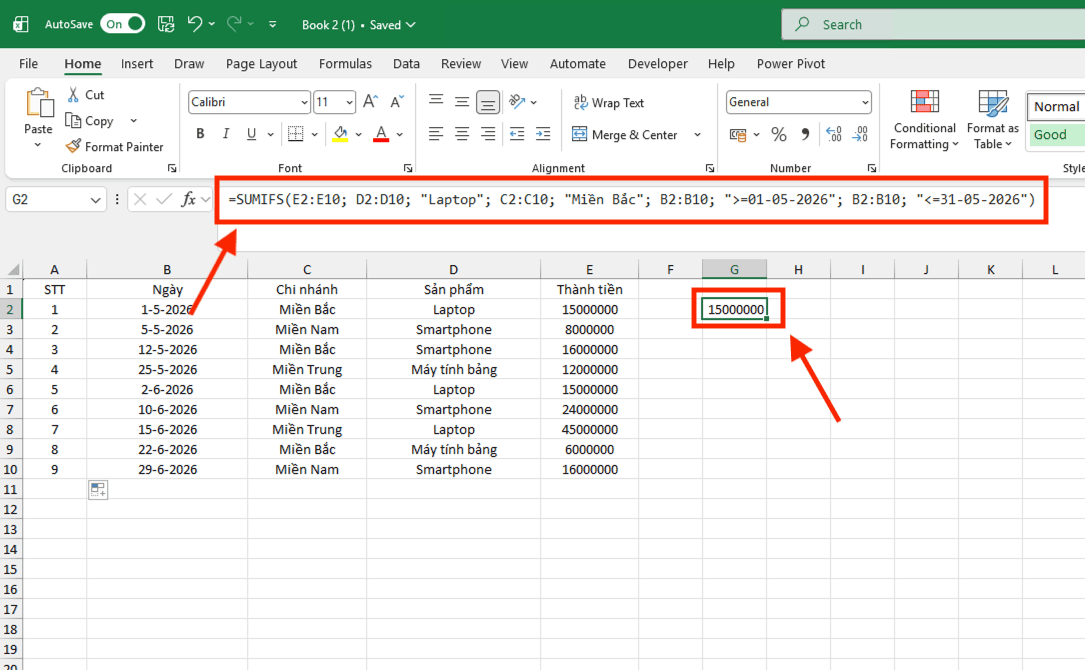Image resolution: width=1085 pixels, height=670 pixels.
Task: Click the Quick Analysis icon below table
Action: tap(98, 490)
